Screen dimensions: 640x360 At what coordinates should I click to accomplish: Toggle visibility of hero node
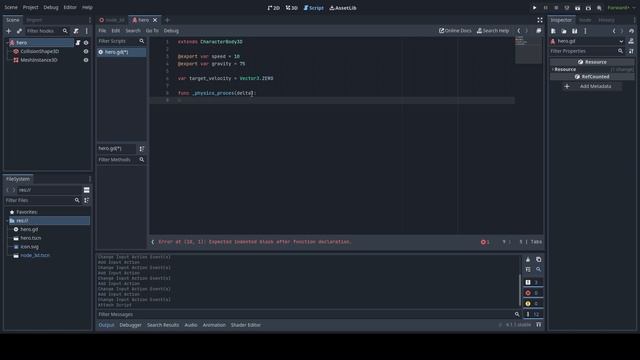pyautogui.click(x=86, y=42)
